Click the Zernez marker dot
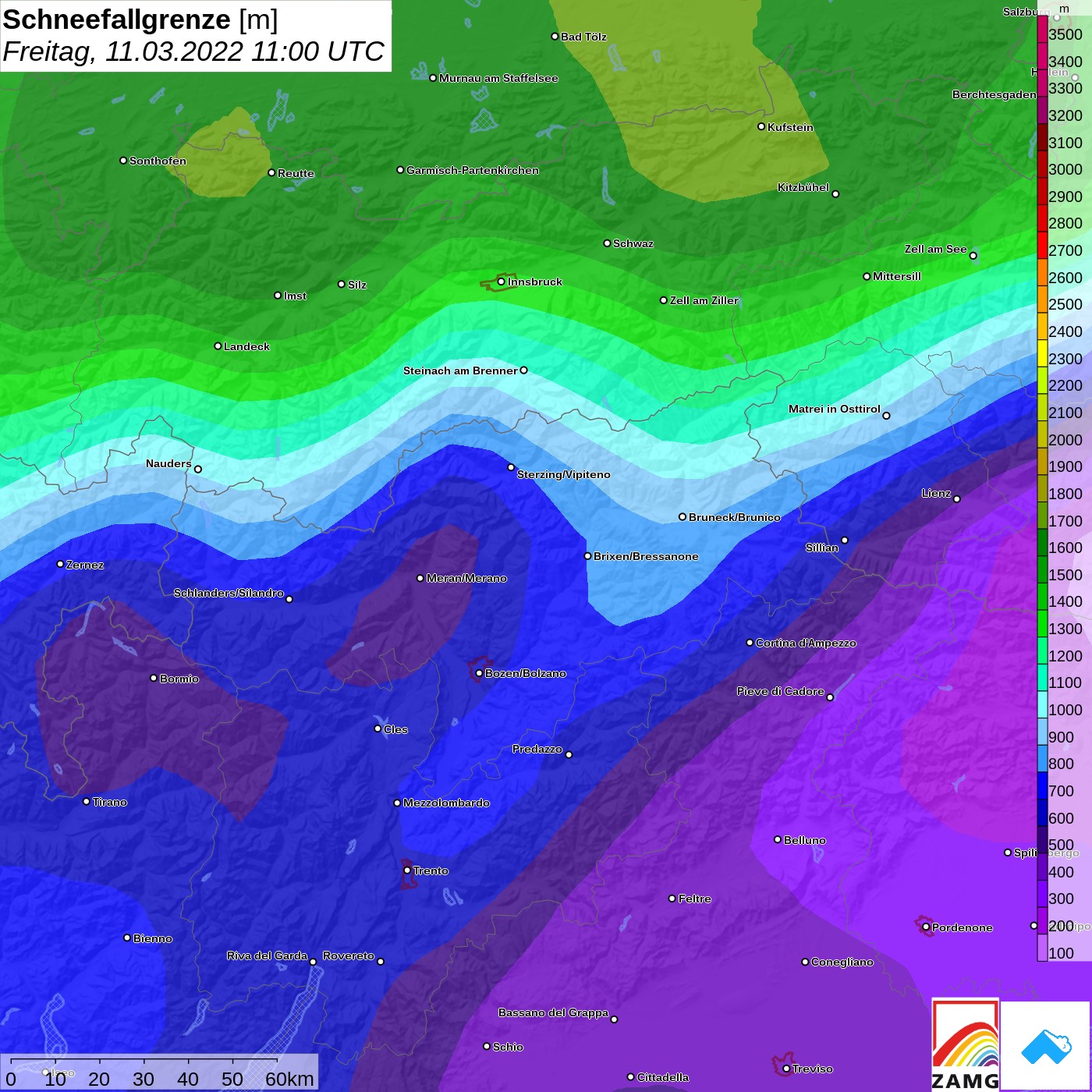Screen dimensions: 1092x1092 tap(60, 564)
